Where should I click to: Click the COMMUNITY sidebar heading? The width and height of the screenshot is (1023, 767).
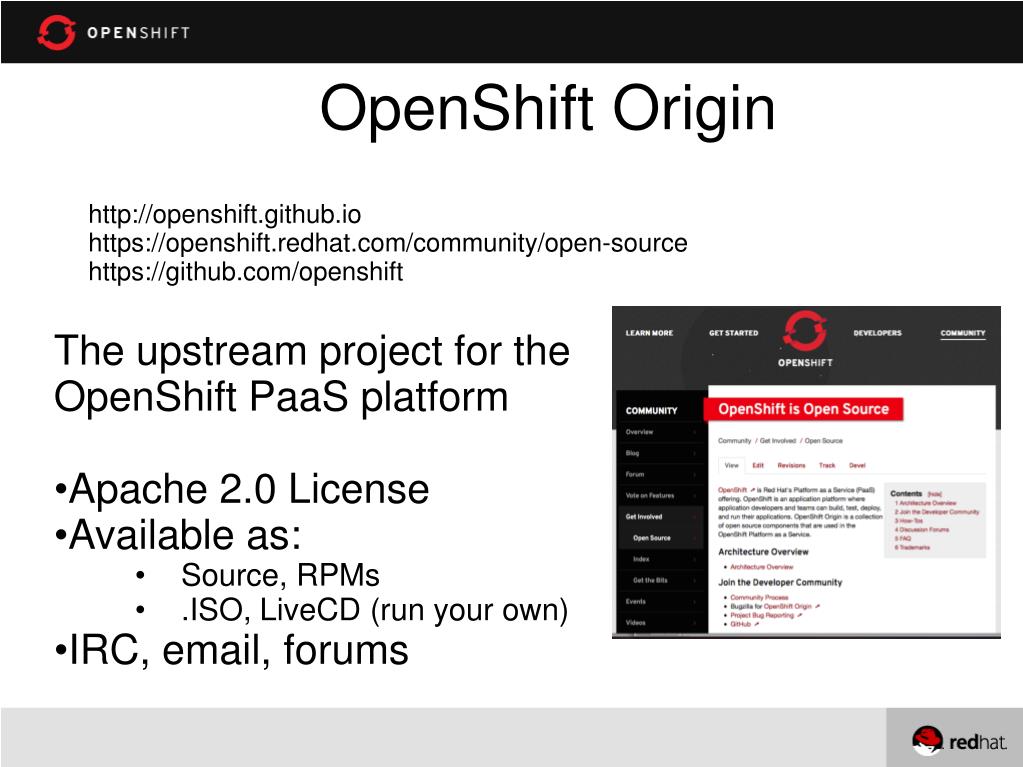tap(651, 411)
